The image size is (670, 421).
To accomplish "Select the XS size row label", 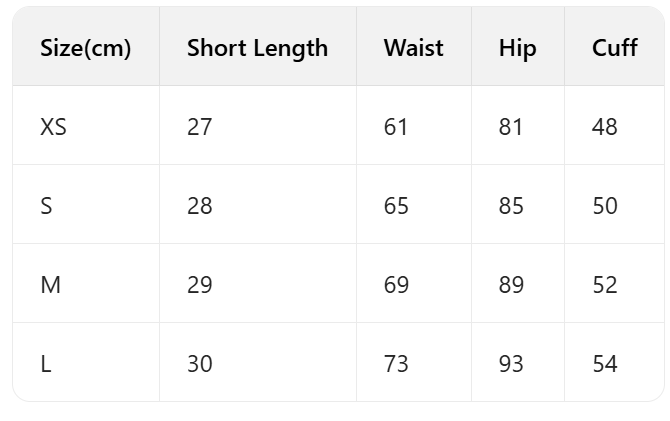I will coord(54,127).
